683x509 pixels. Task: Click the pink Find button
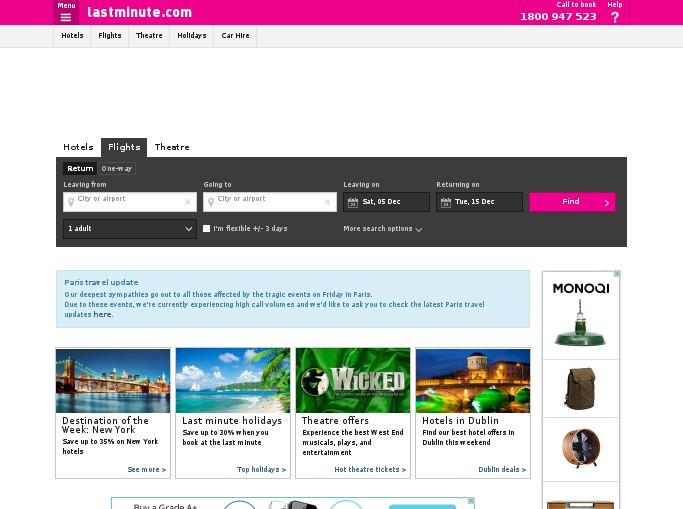[x=572, y=202]
